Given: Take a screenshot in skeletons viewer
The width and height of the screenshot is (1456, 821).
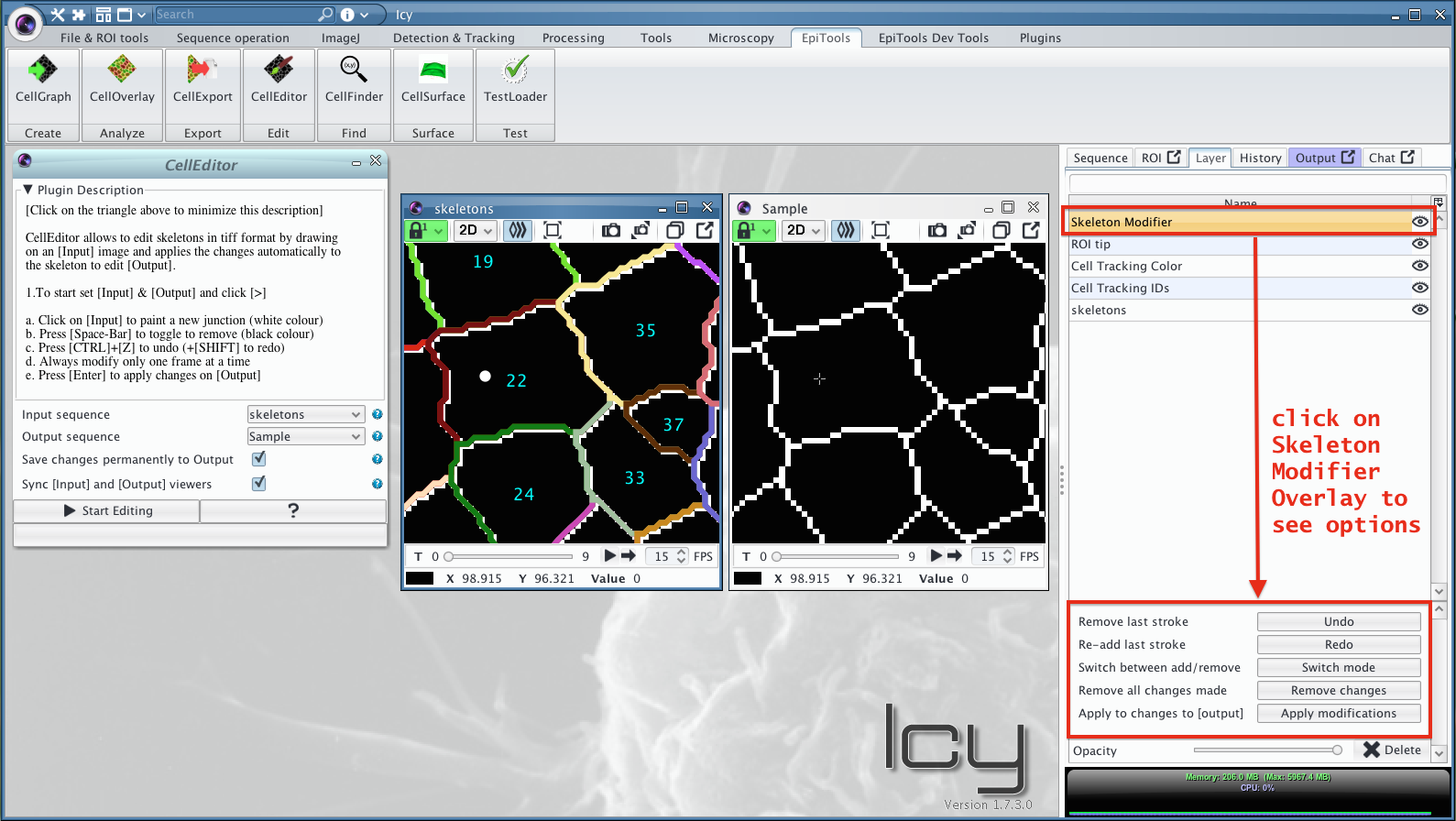Looking at the screenshot, I should (611, 230).
